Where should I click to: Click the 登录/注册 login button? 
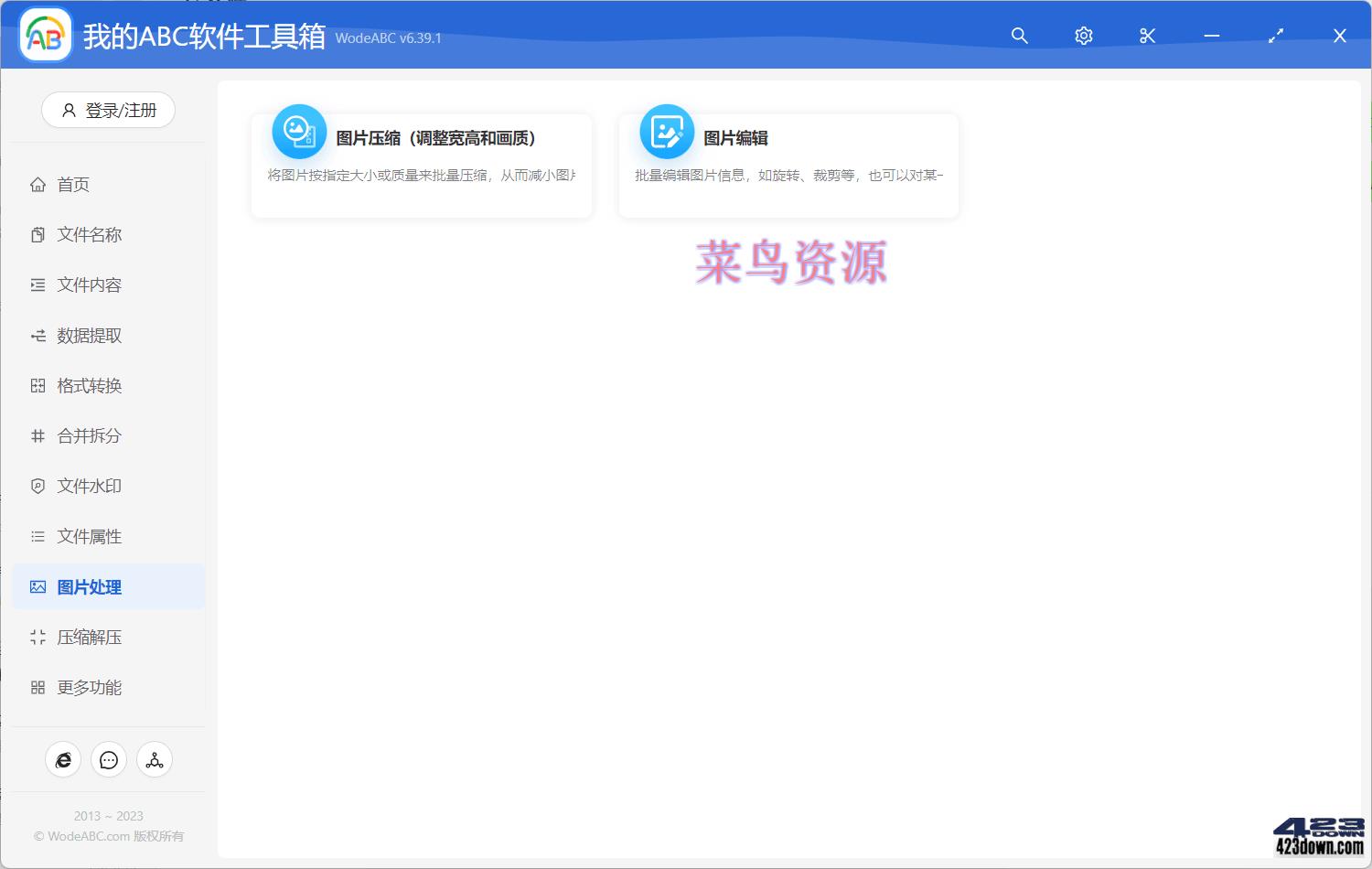(108, 110)
